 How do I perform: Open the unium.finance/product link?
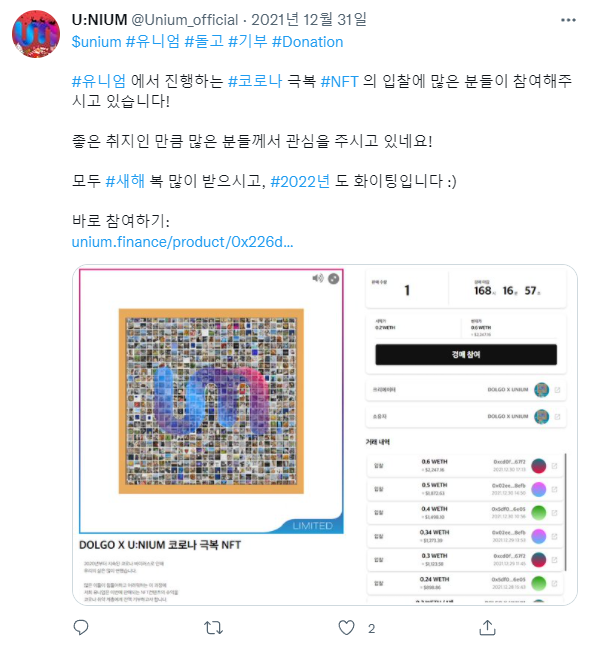[182, 242]
